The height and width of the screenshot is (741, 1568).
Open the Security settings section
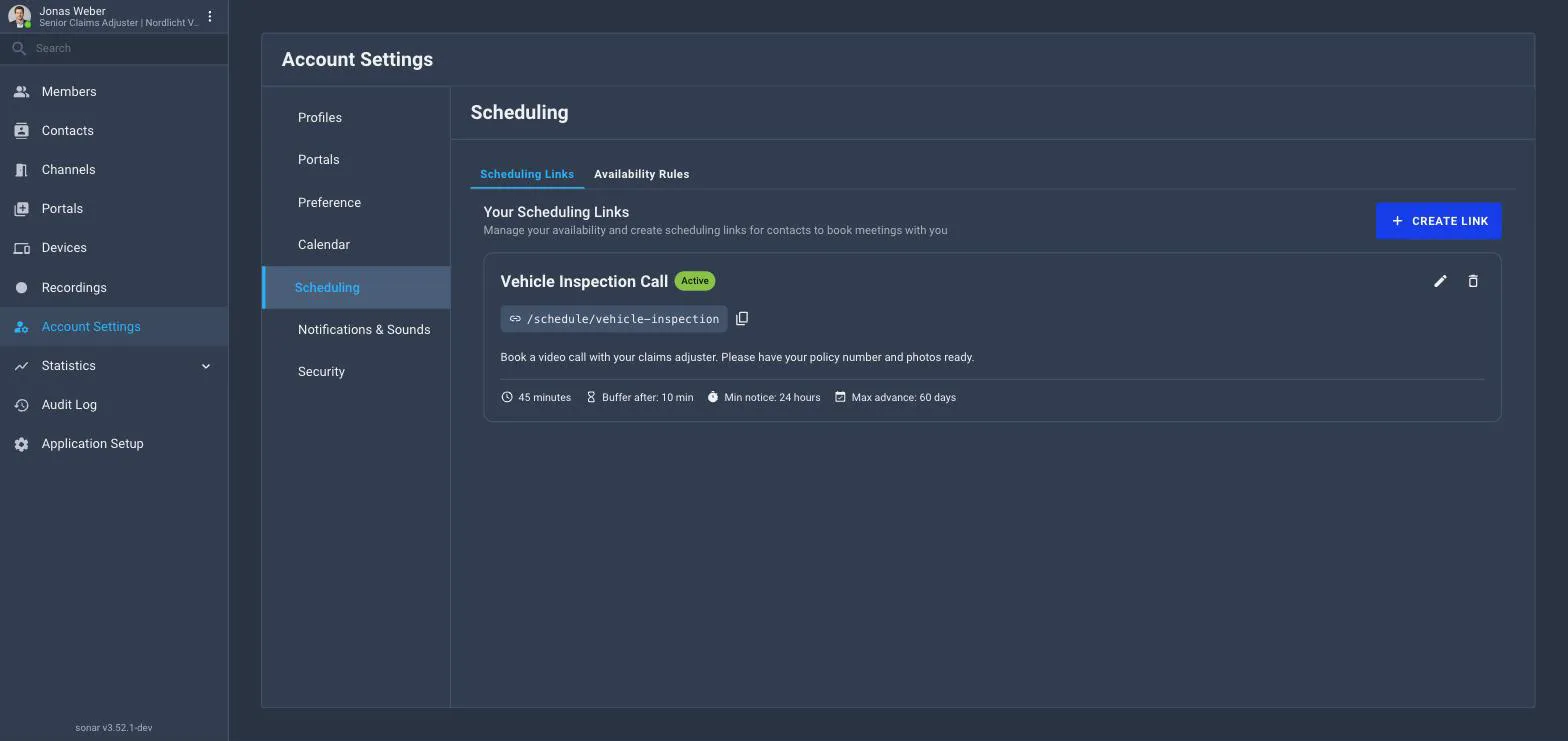coord(356,372)
